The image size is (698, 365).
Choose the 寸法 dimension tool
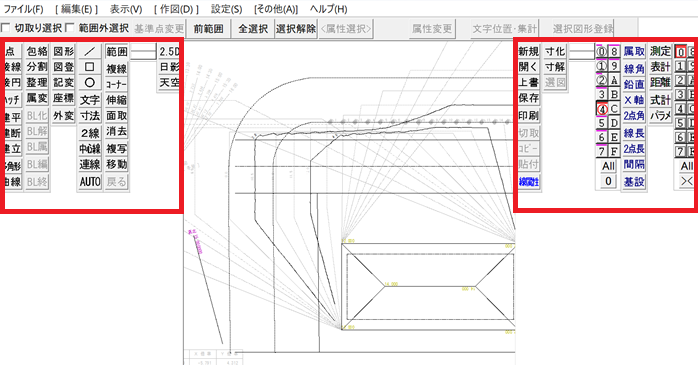coord(90,116)
